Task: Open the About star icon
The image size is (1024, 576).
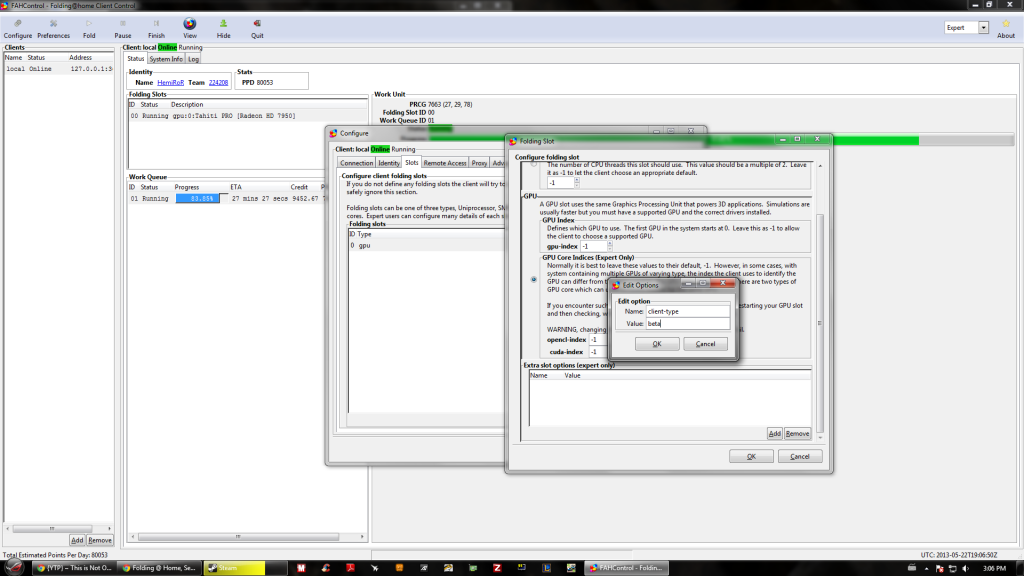Action: pos(1006,29)
